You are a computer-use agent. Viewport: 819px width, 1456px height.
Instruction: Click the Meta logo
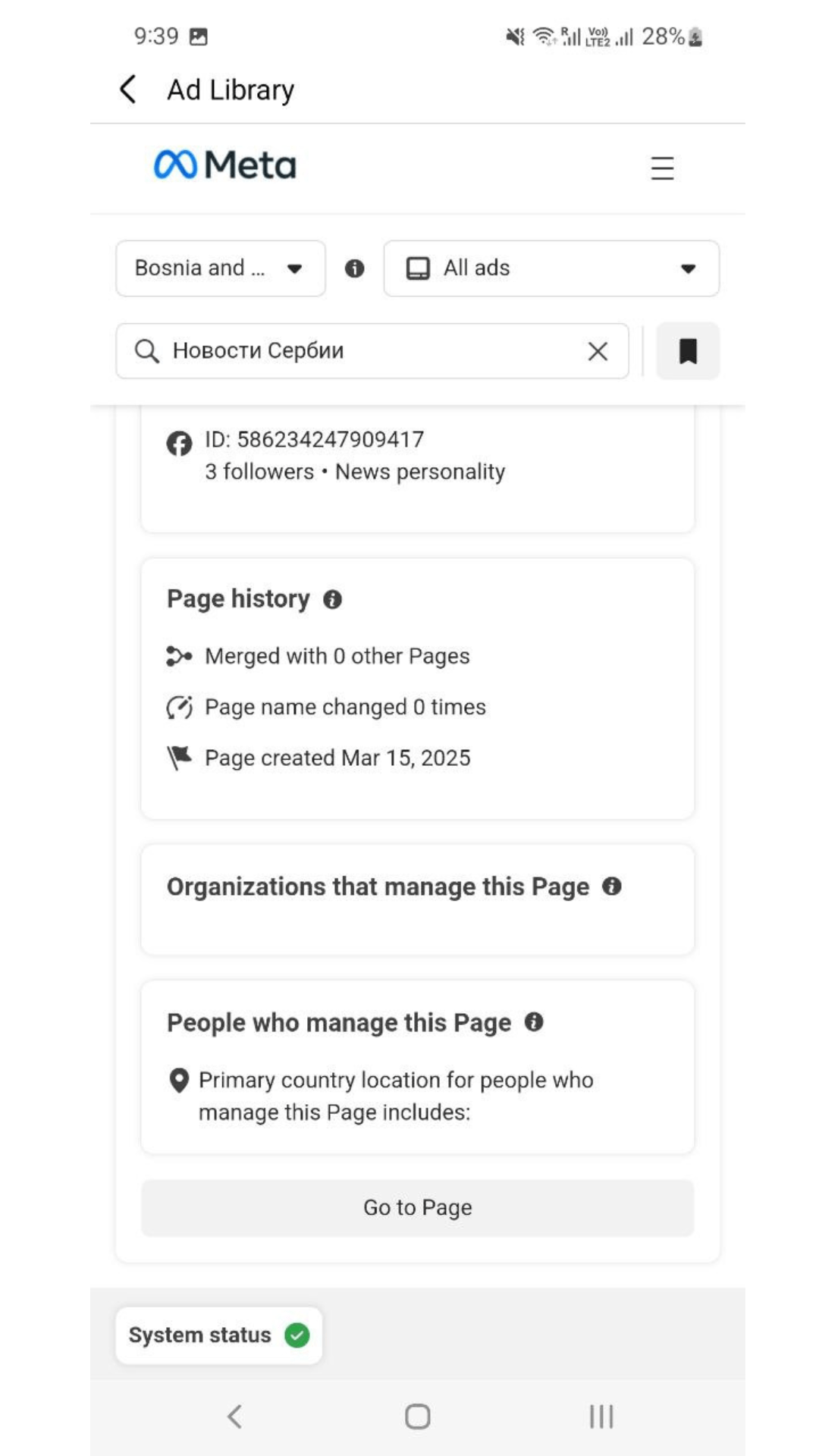[x=224, y=165]
